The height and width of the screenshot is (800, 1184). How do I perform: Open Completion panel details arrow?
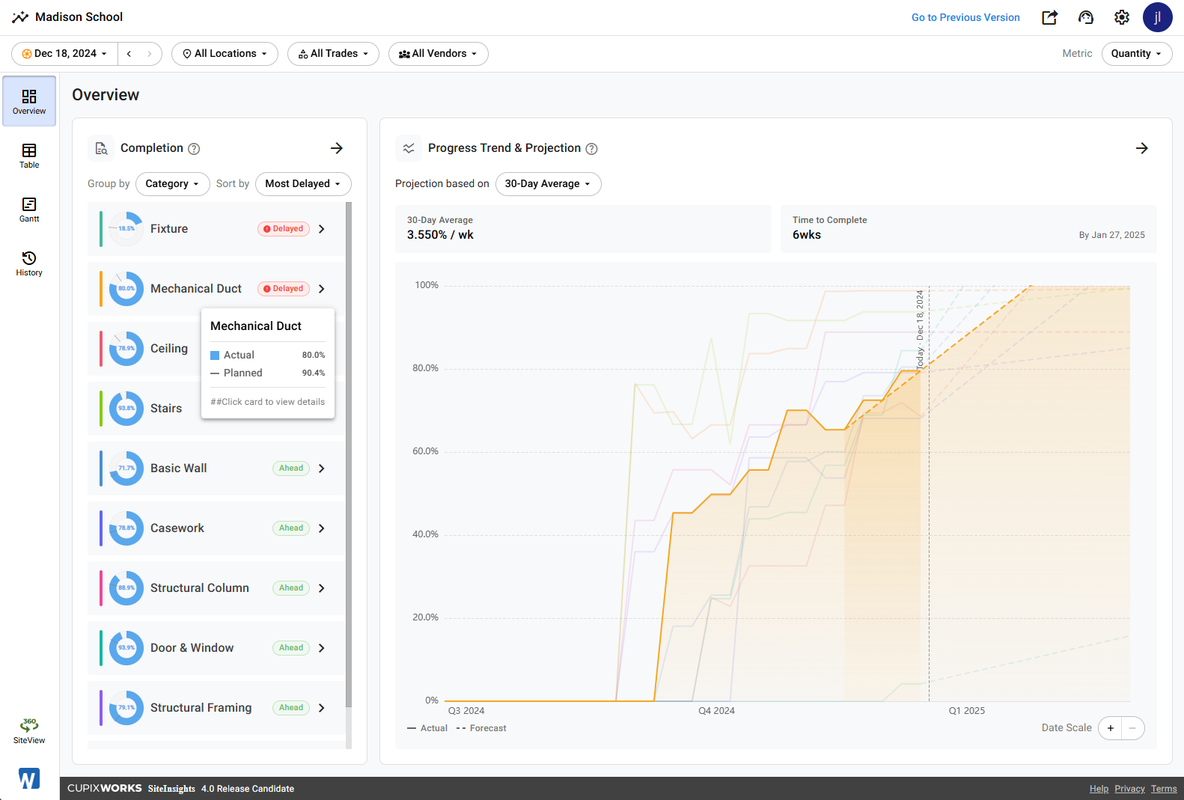(337, 148)
